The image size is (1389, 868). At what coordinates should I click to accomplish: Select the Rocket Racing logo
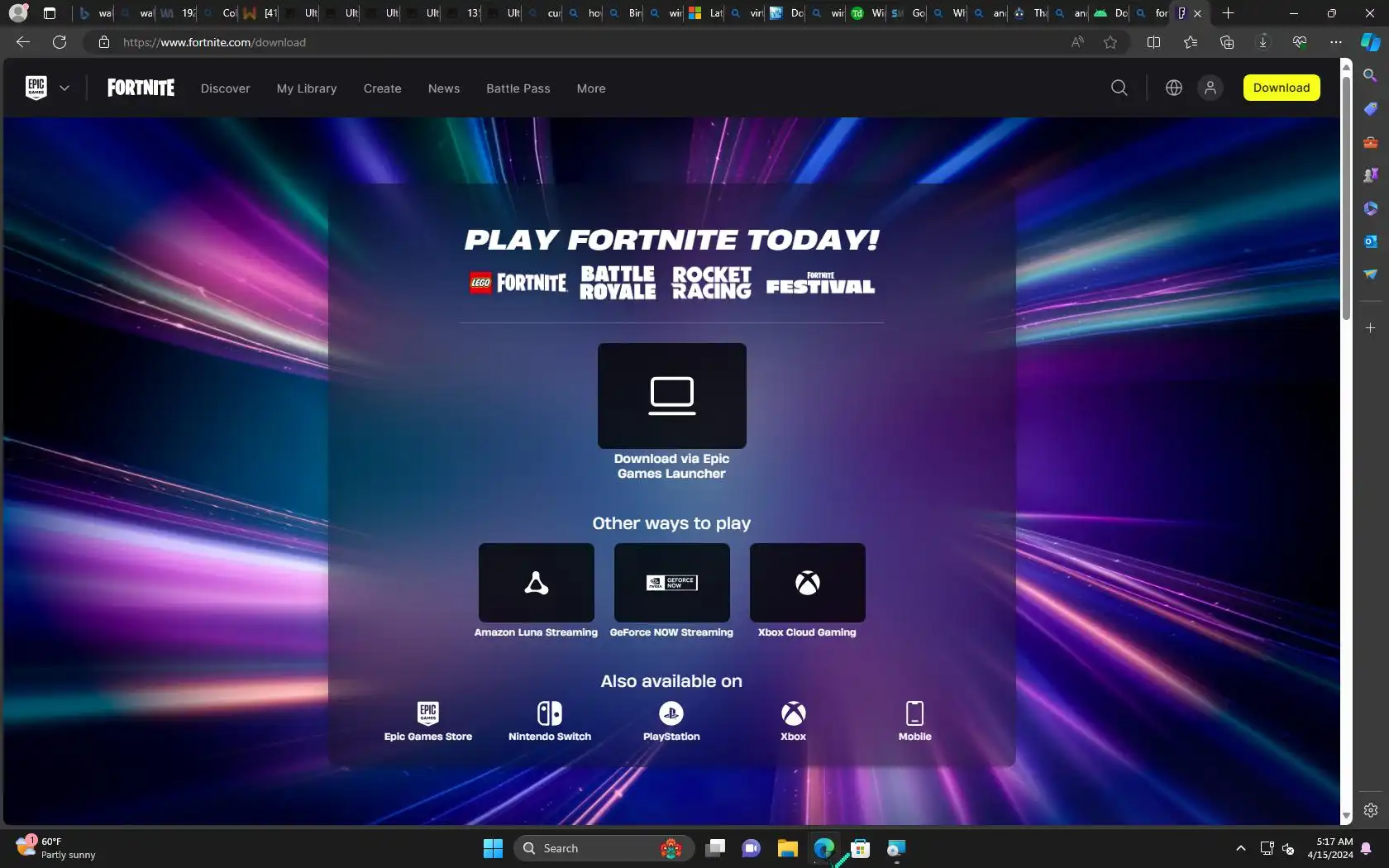pyautogui.click(x=712, y=283)
